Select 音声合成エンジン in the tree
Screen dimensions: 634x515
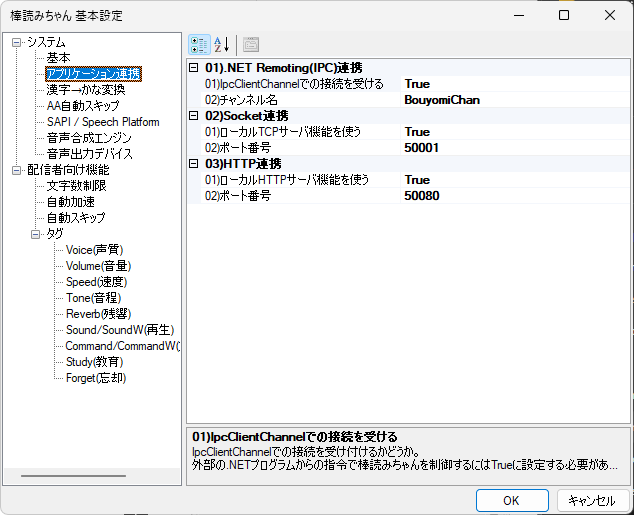(89, 138)
